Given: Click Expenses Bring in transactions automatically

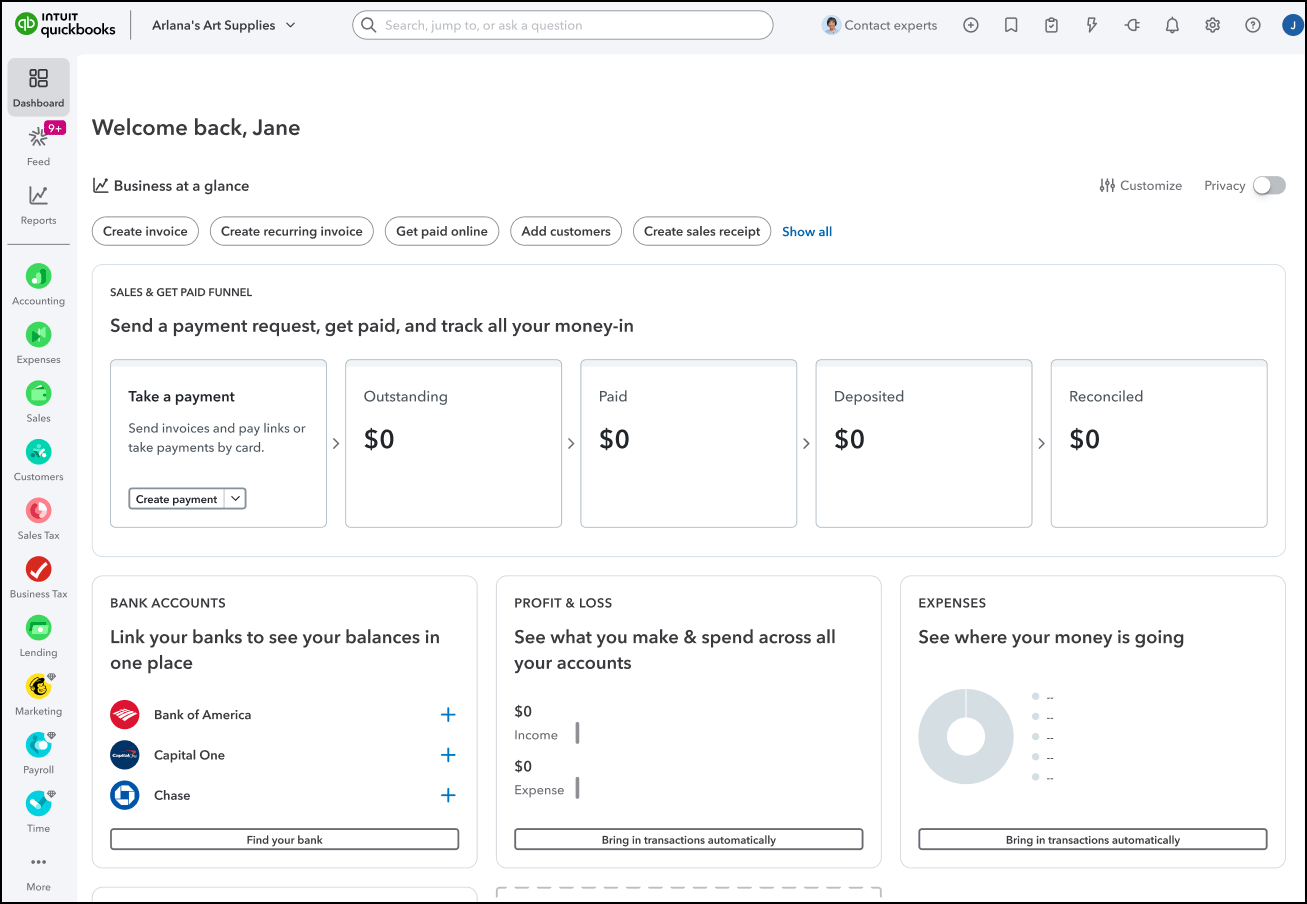Looking at the screenshot, I should click(x=1093, y=839).
